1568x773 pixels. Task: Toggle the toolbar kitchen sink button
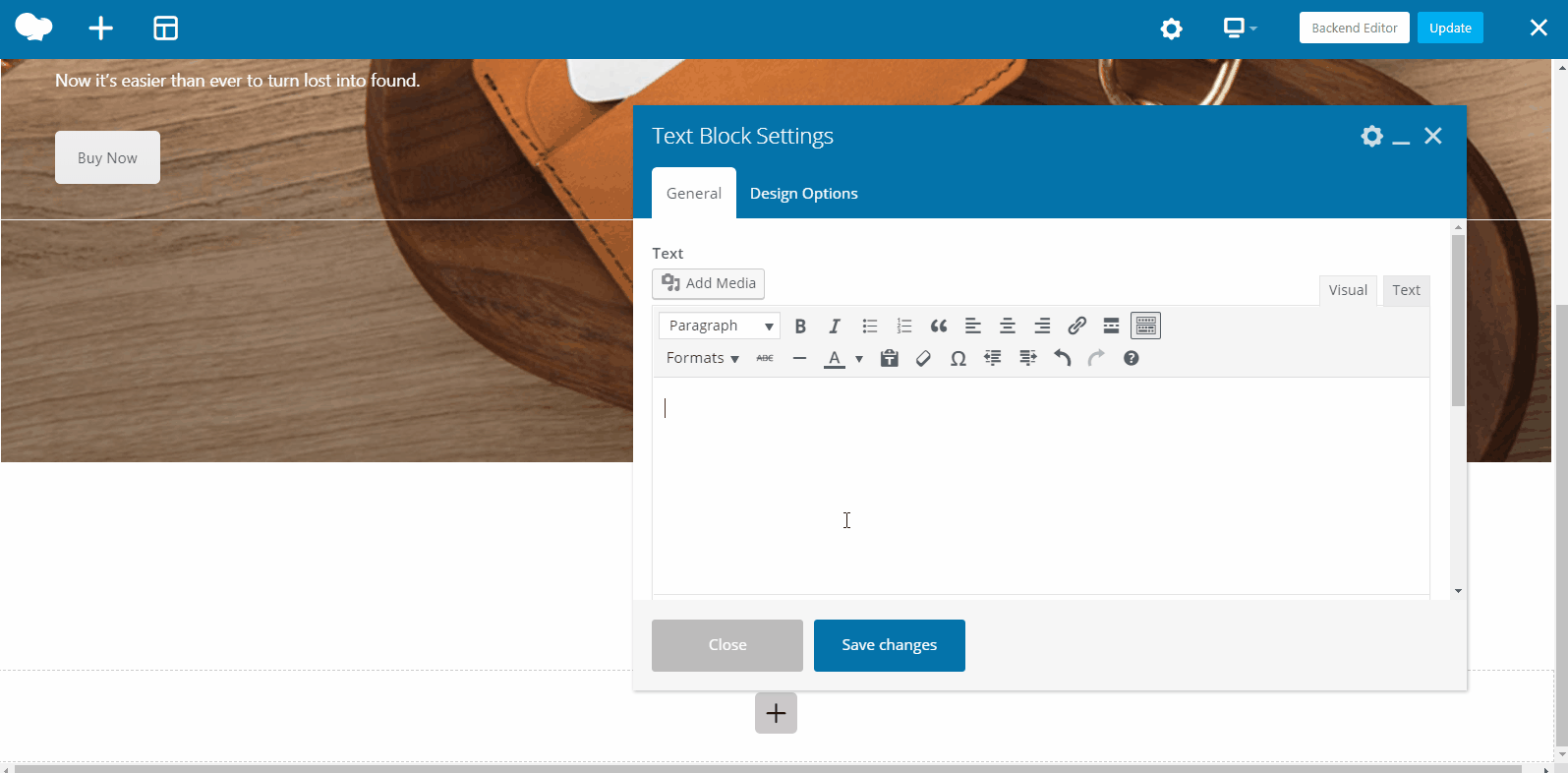click(1145, 326)
